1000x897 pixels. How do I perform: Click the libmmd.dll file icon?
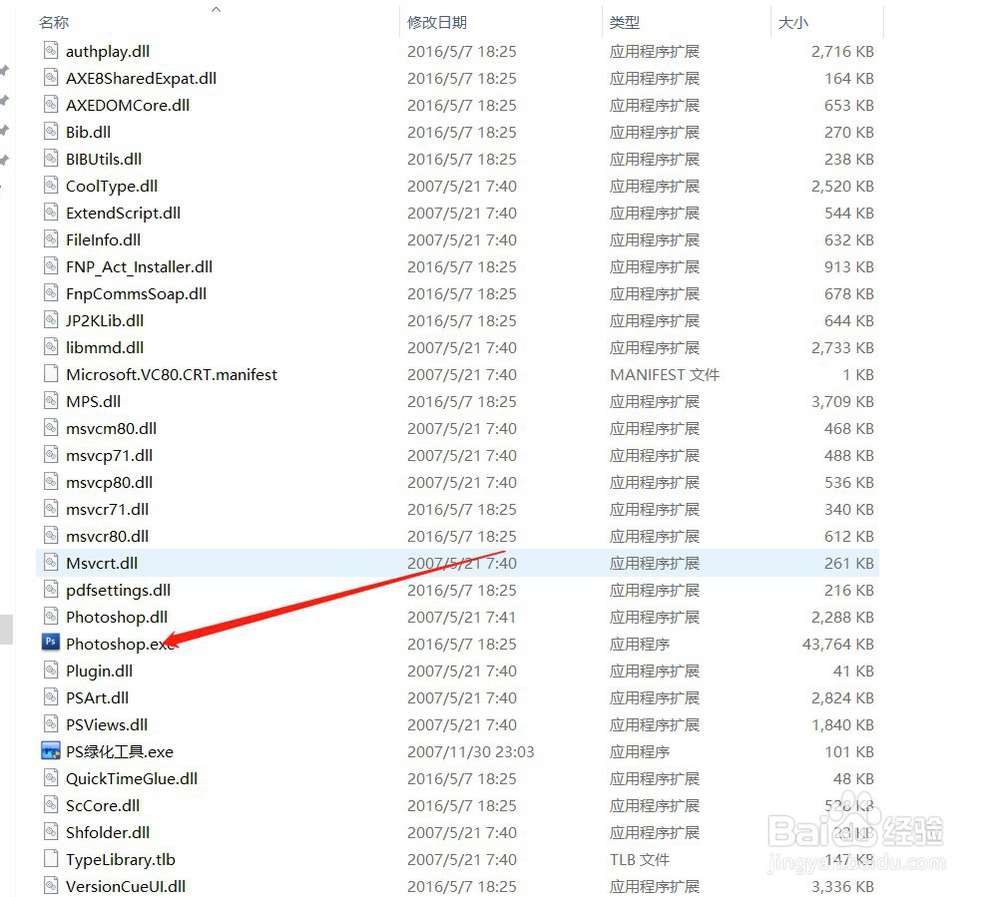pyautogui.click(x=51, y=346)
